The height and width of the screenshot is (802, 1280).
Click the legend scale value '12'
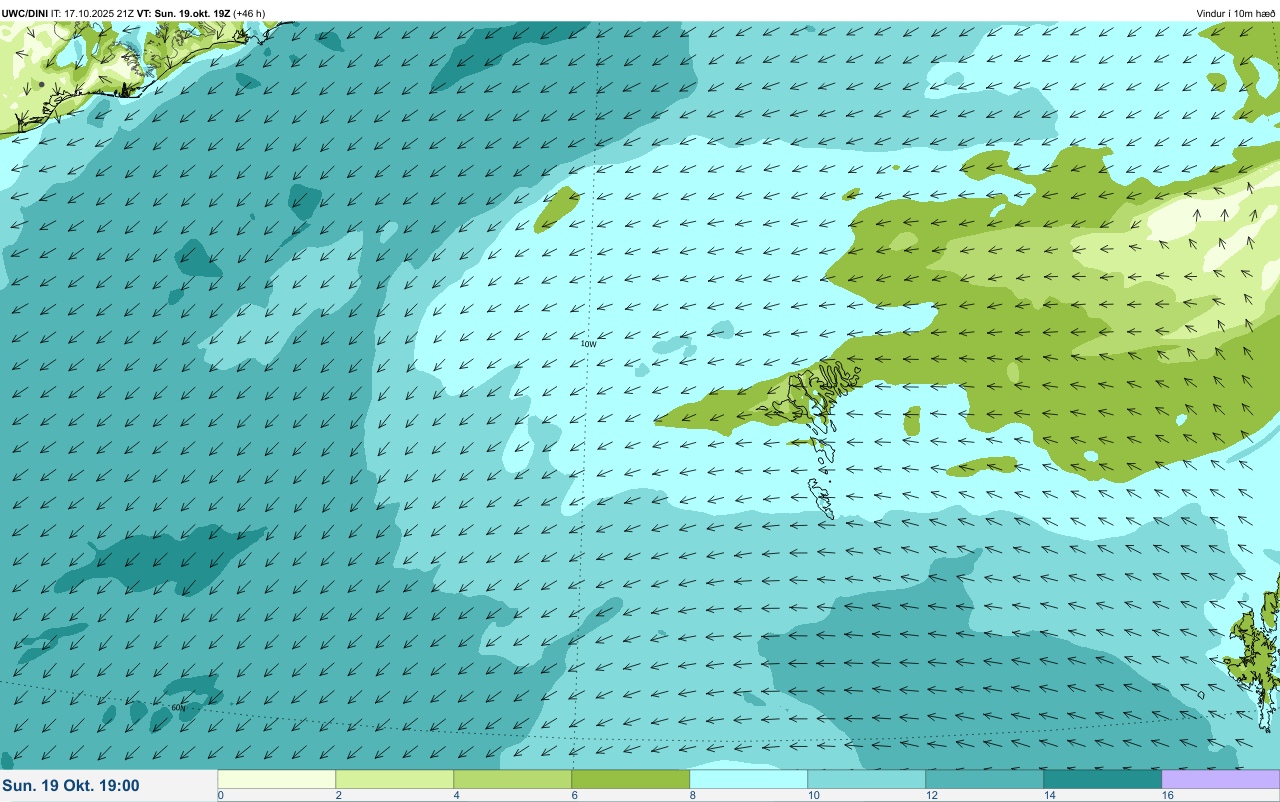coord(931,795)
